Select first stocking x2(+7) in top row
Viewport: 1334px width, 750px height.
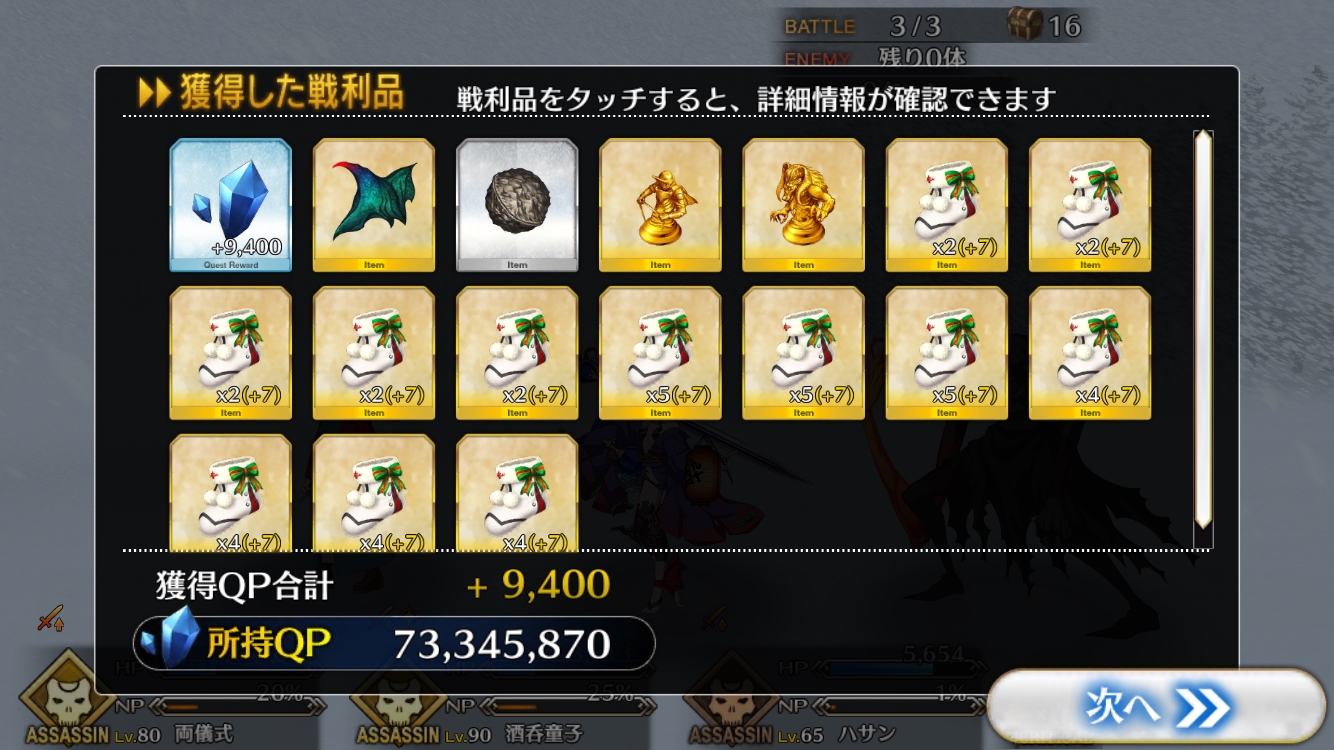point(947,205)
